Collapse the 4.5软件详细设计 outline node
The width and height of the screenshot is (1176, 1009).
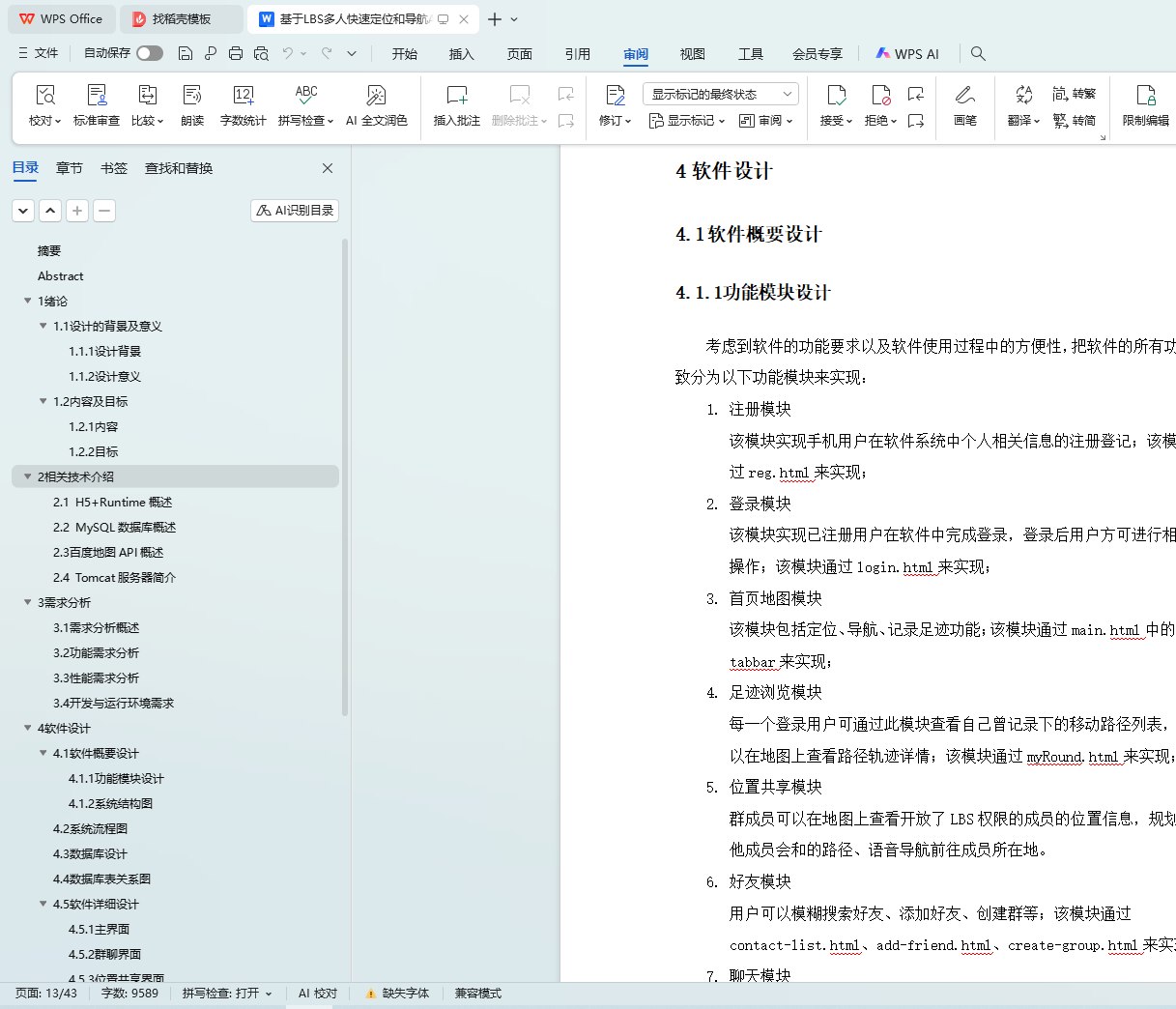pos(43,905)
